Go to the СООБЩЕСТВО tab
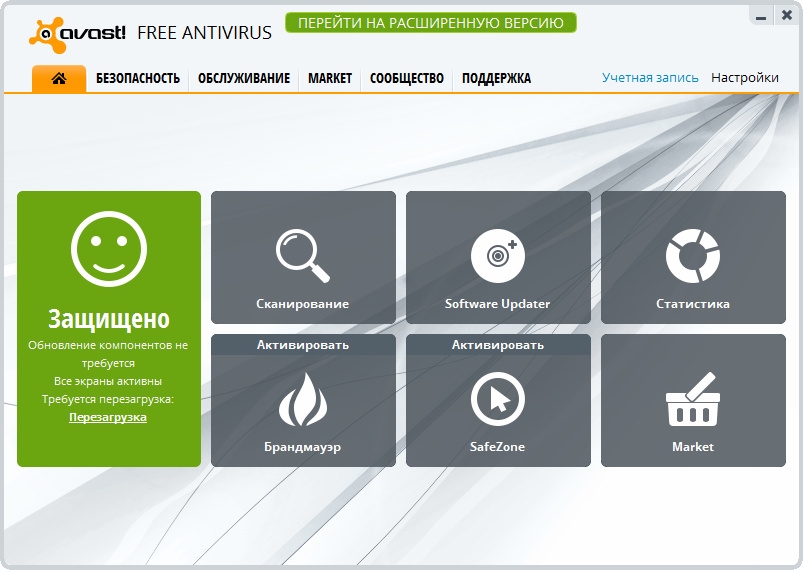The width and height of the screenshot is (803, 570). (x=407, y=79)
